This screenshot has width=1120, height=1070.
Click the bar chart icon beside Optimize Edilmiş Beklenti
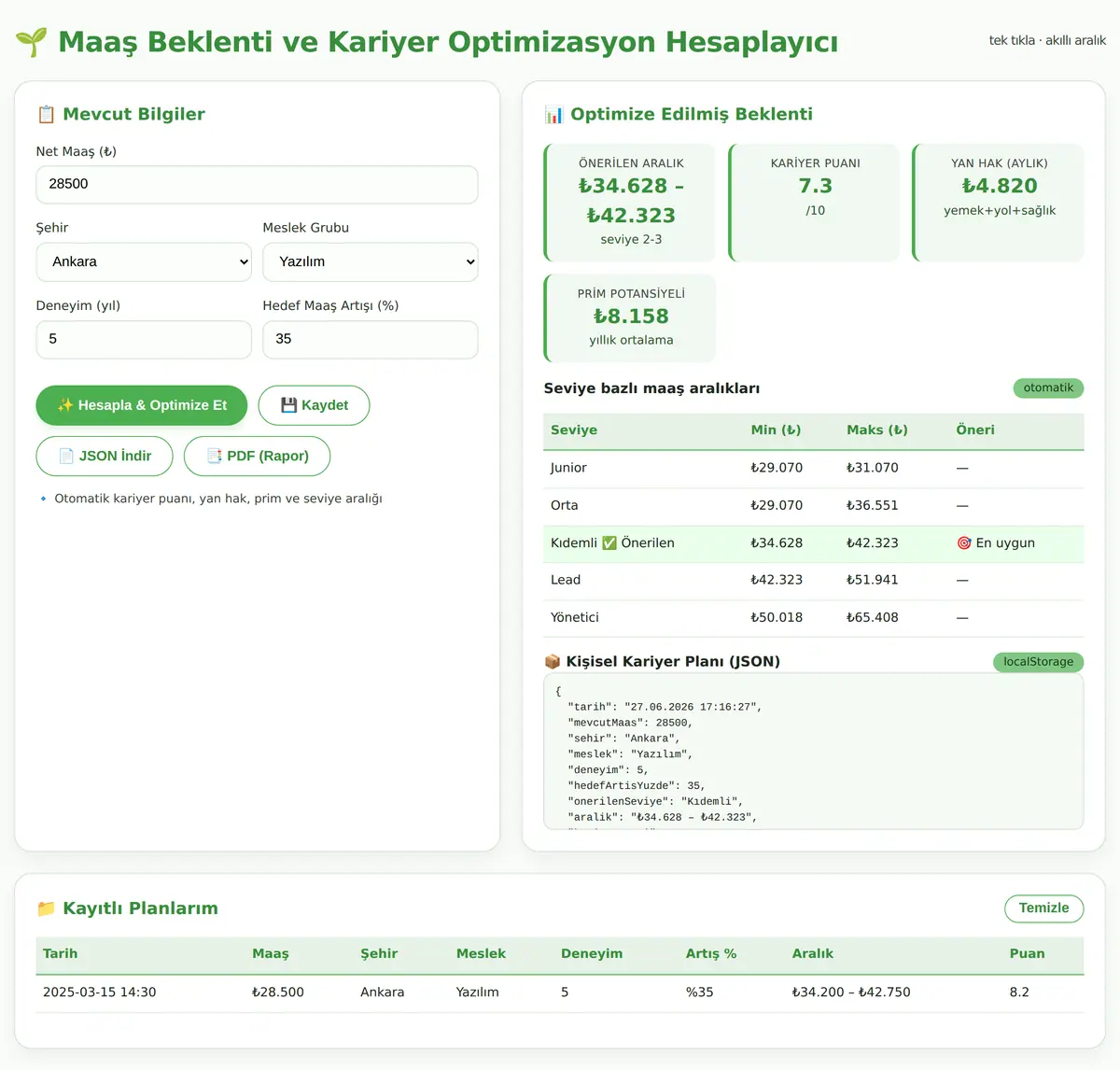click(x=553, y=114)
